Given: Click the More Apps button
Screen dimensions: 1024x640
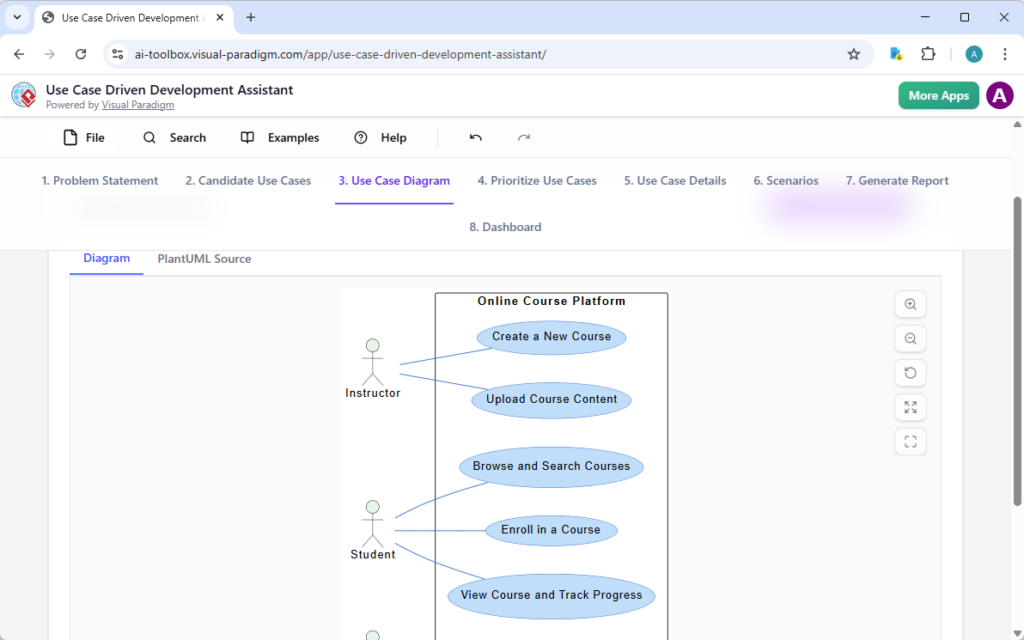Looking at the screenshot, I should point(938,95).
